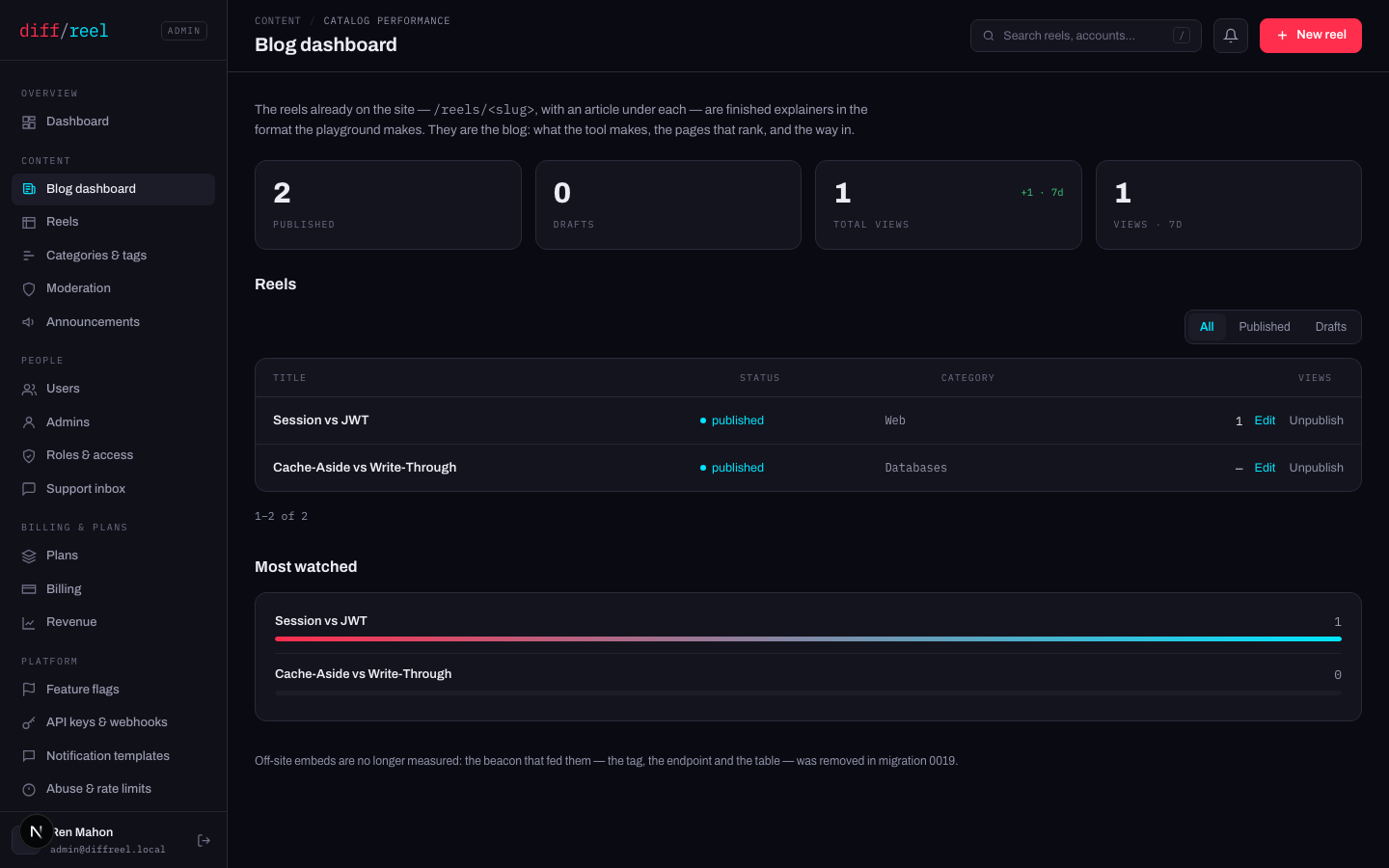
Task: Click the Total Views stat card
Action: (948, 205)
